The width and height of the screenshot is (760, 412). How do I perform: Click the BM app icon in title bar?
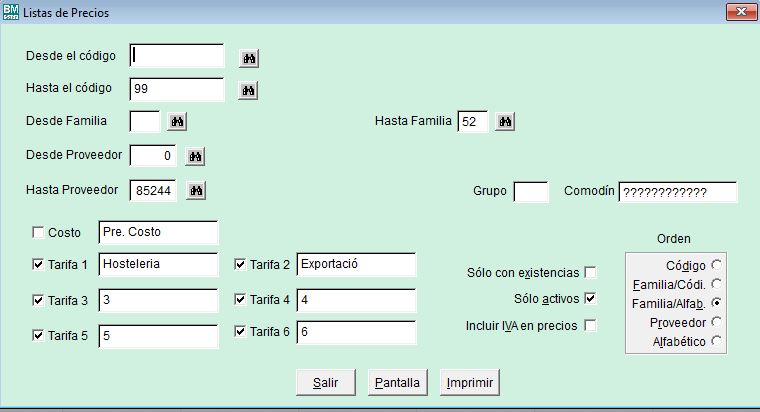(11, 13)
